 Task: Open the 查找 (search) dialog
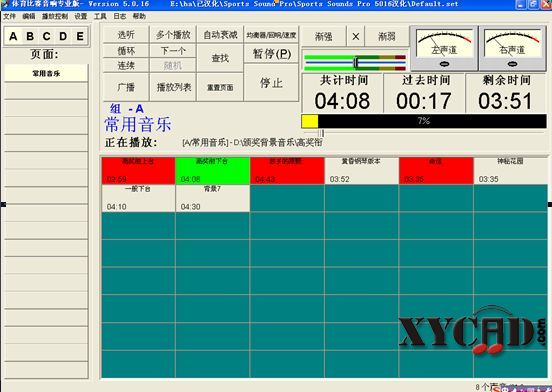pyautogui.click(x=220, y=58)
